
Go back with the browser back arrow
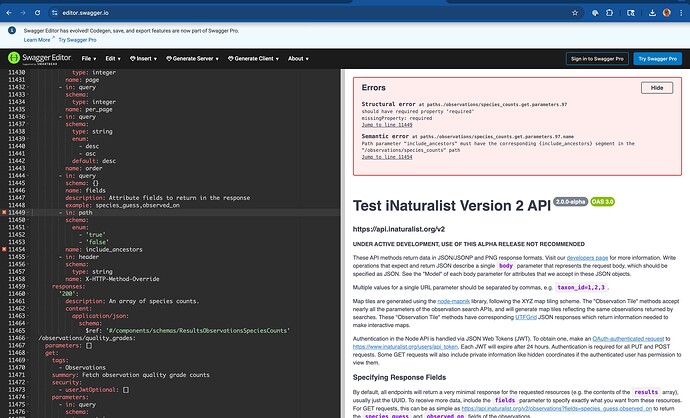point(9,13)
